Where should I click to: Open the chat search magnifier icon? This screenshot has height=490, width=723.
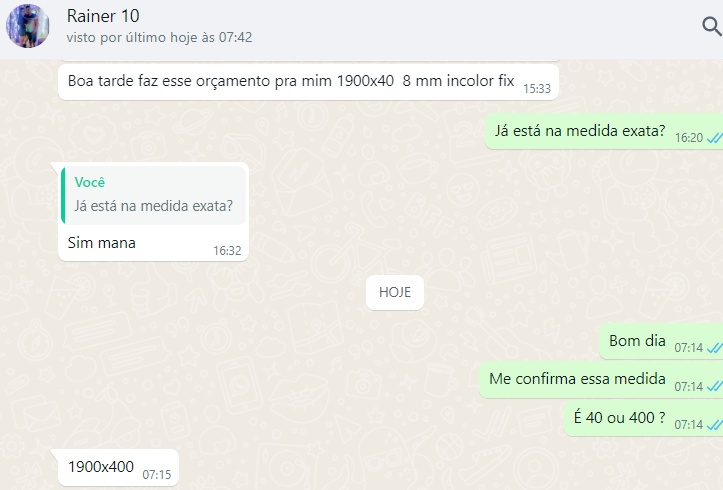tap(712, 26)
